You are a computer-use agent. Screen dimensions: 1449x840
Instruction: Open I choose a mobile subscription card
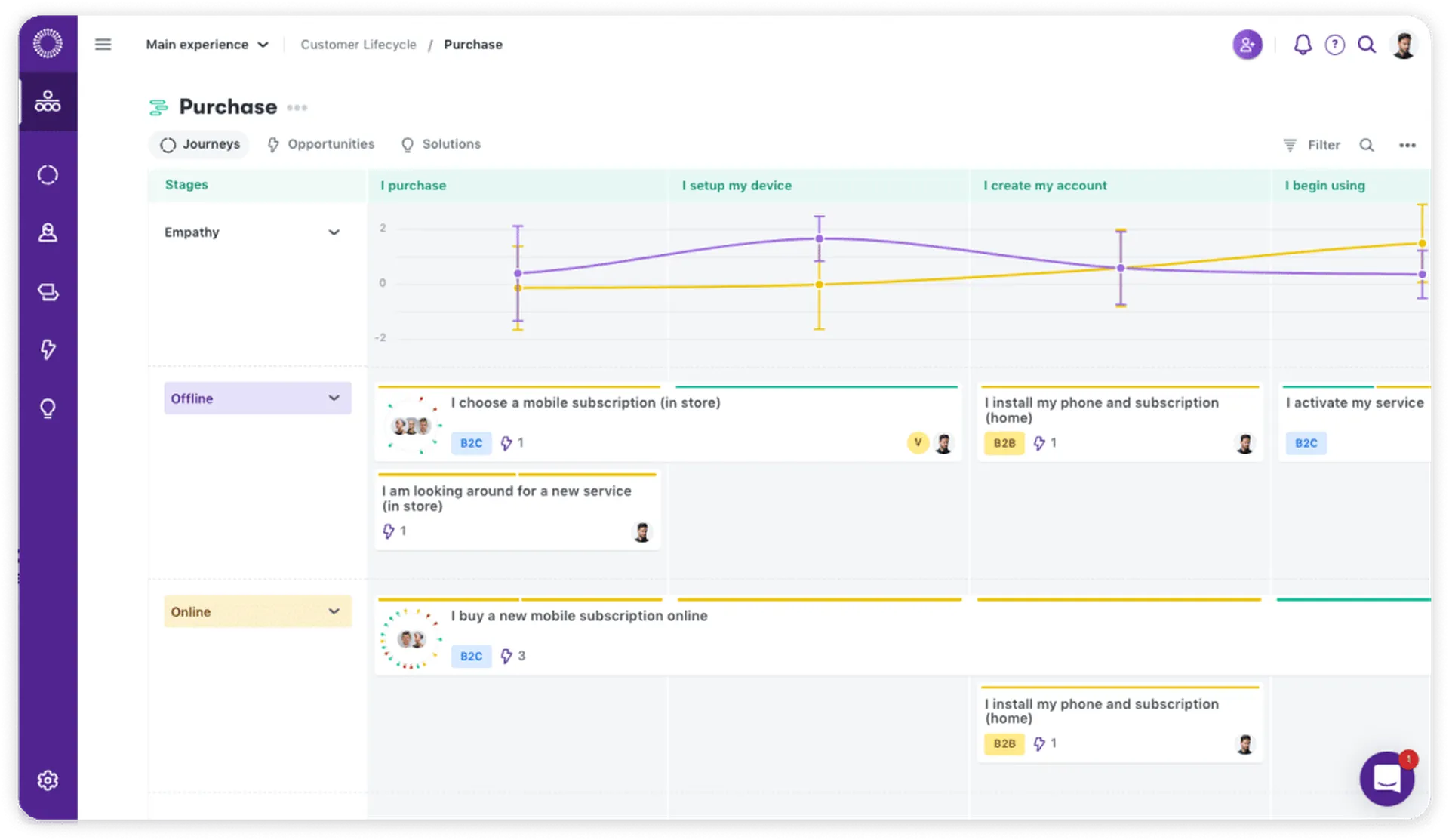click(668, 423)
